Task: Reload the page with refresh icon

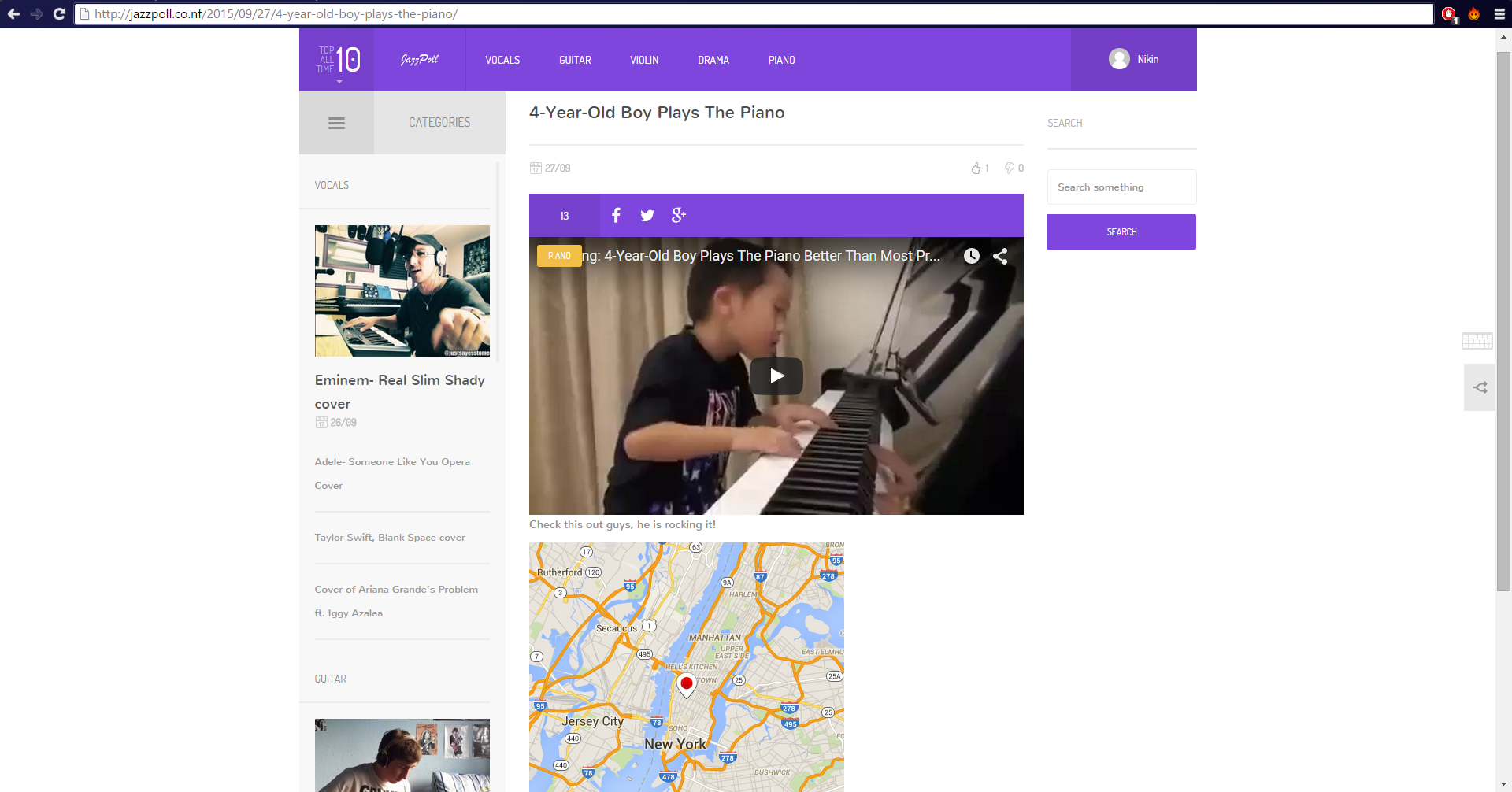Action: coord(59,14)
